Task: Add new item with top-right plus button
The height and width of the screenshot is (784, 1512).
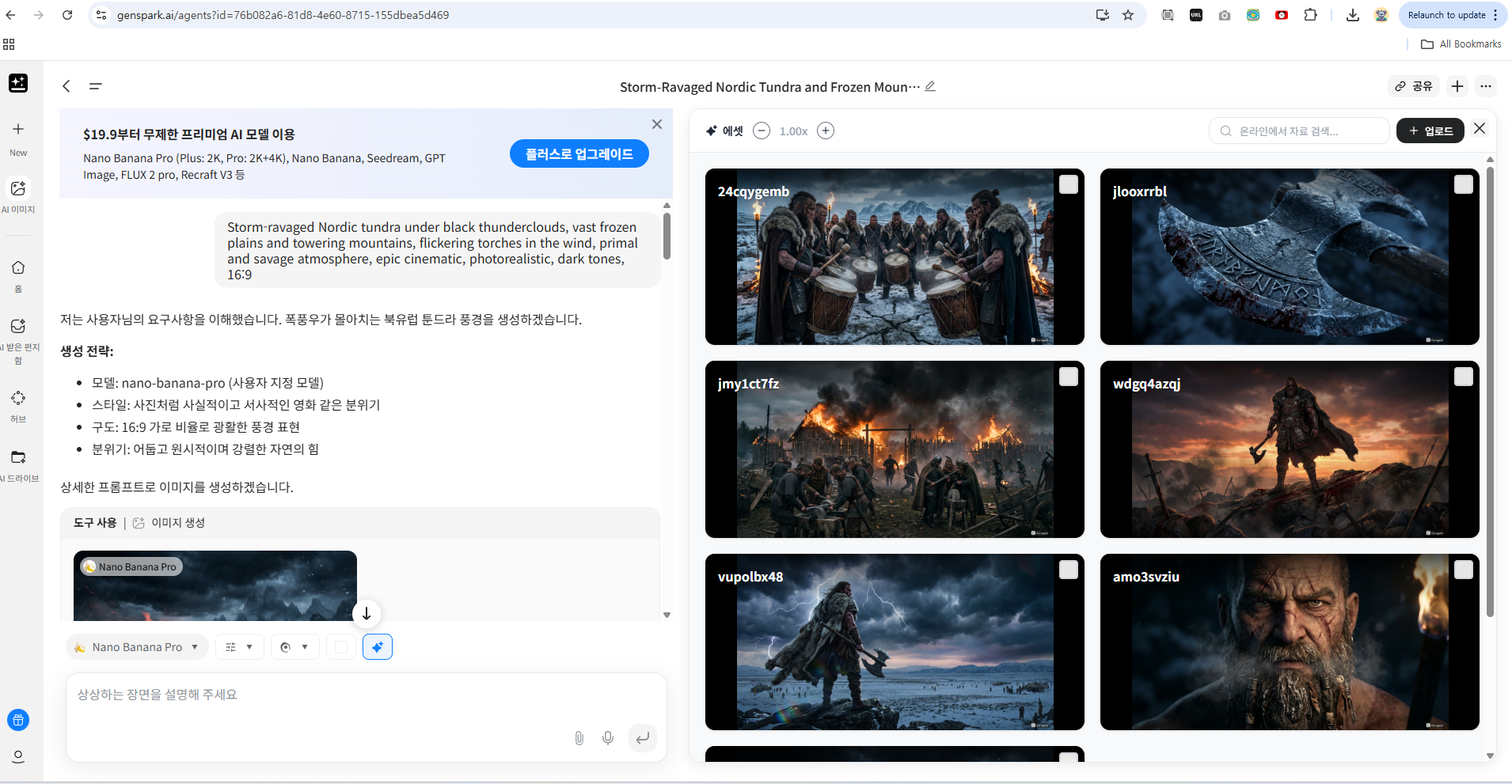Action: click(x=1457, y=86)
